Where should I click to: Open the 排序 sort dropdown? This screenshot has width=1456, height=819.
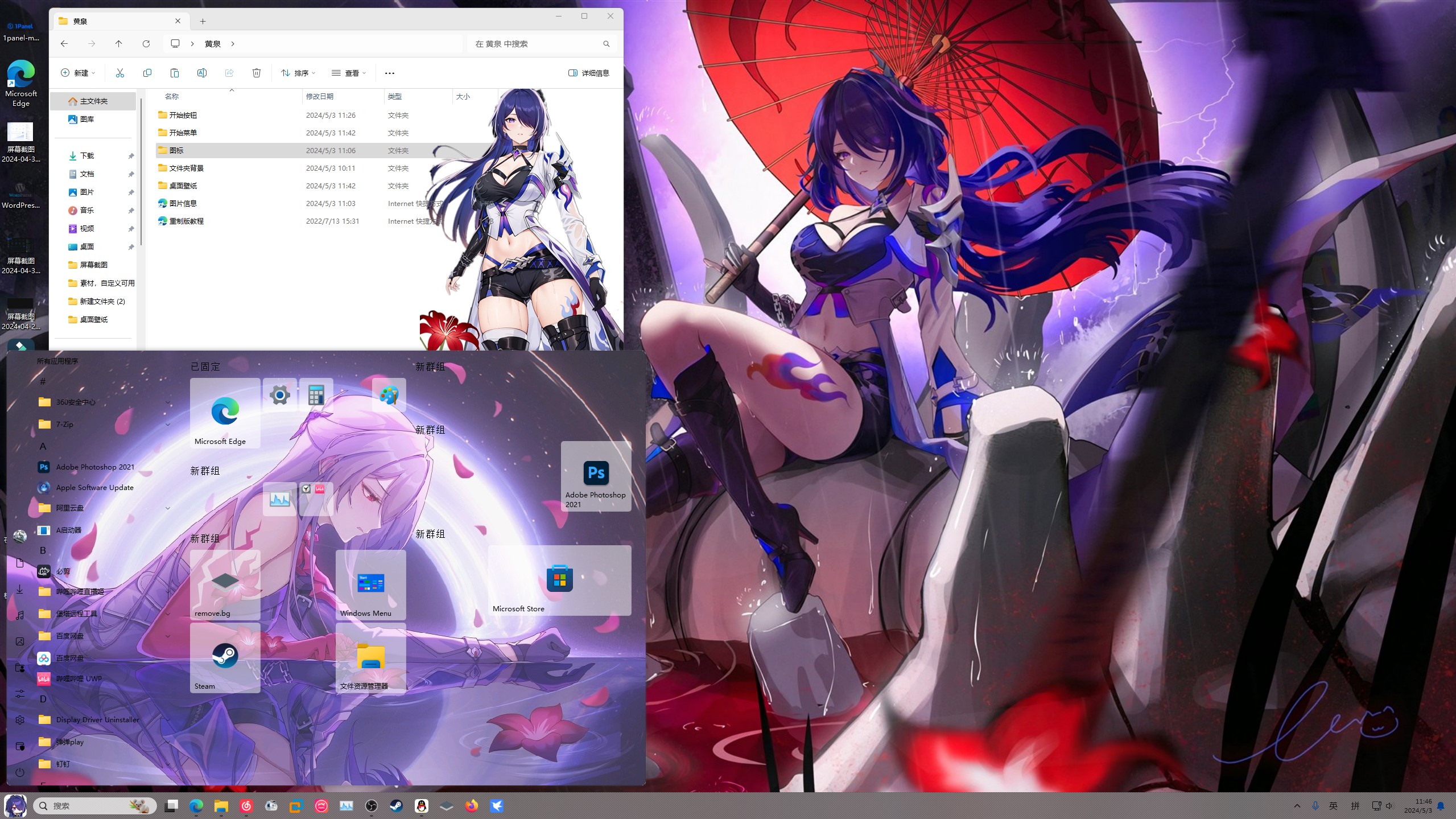[x=298, y=73]
